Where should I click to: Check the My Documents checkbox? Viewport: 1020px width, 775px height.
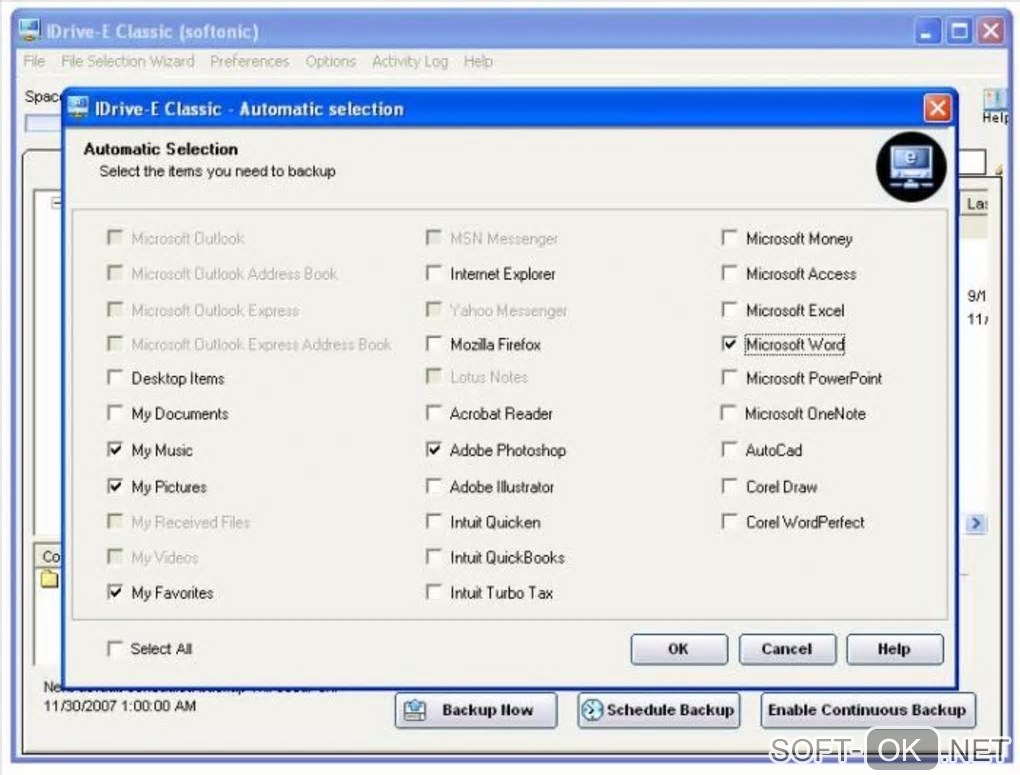114,413
